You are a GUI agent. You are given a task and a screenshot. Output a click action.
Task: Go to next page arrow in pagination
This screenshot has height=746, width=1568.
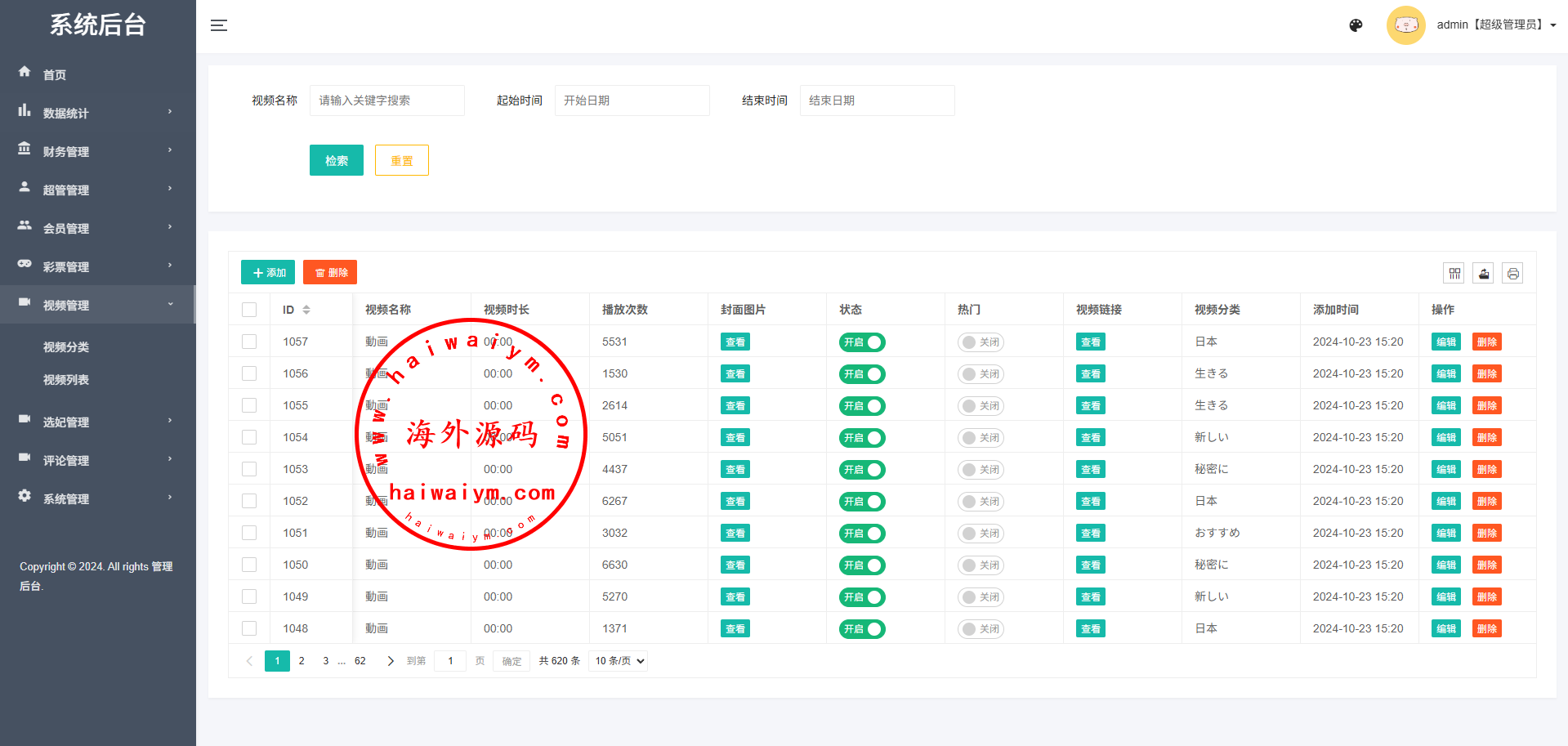tap(391, 661)
